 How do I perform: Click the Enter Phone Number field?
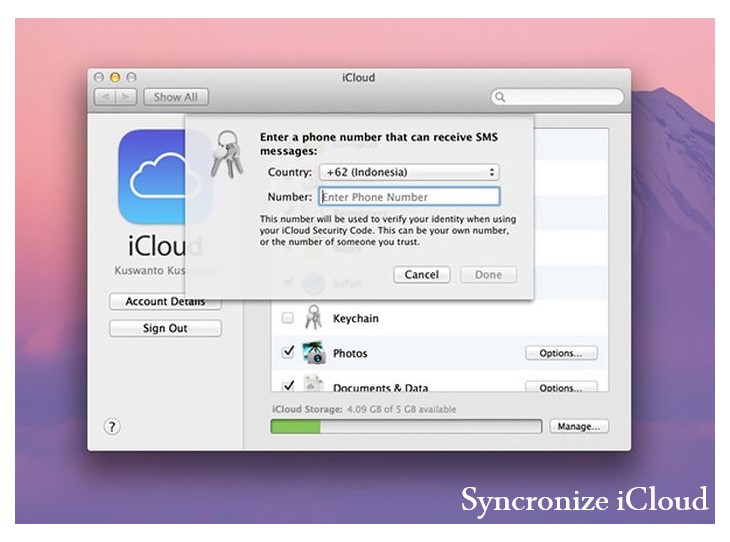[409, 196]
